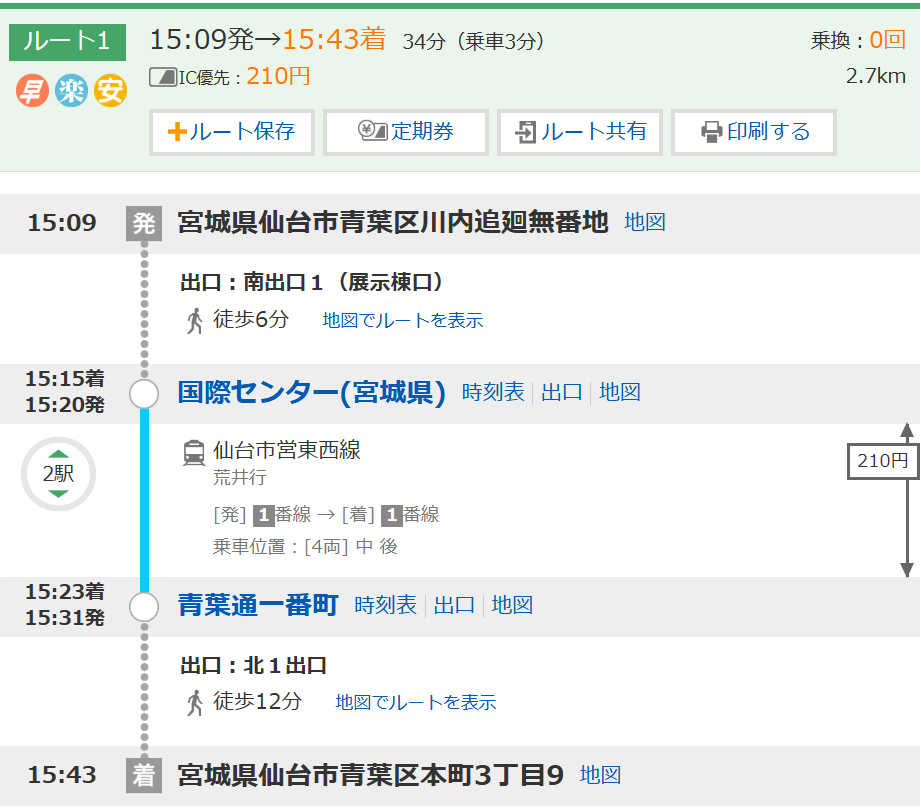Open the 定期券 commuter pass button
This screenshot has width=921, height=808.
pos(406,132)
